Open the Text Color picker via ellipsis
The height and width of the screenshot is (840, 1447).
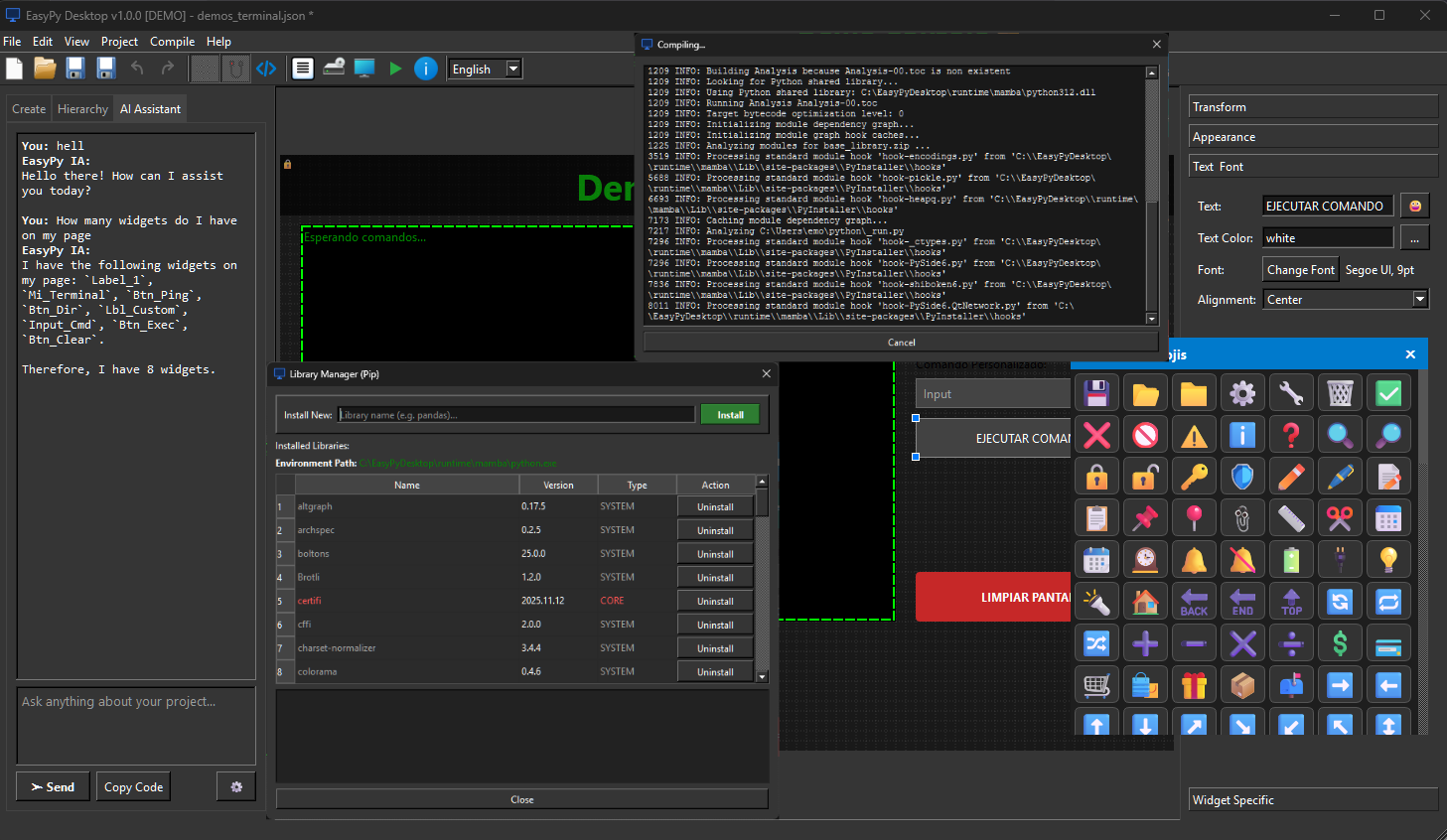click(x=1414, y=236)
